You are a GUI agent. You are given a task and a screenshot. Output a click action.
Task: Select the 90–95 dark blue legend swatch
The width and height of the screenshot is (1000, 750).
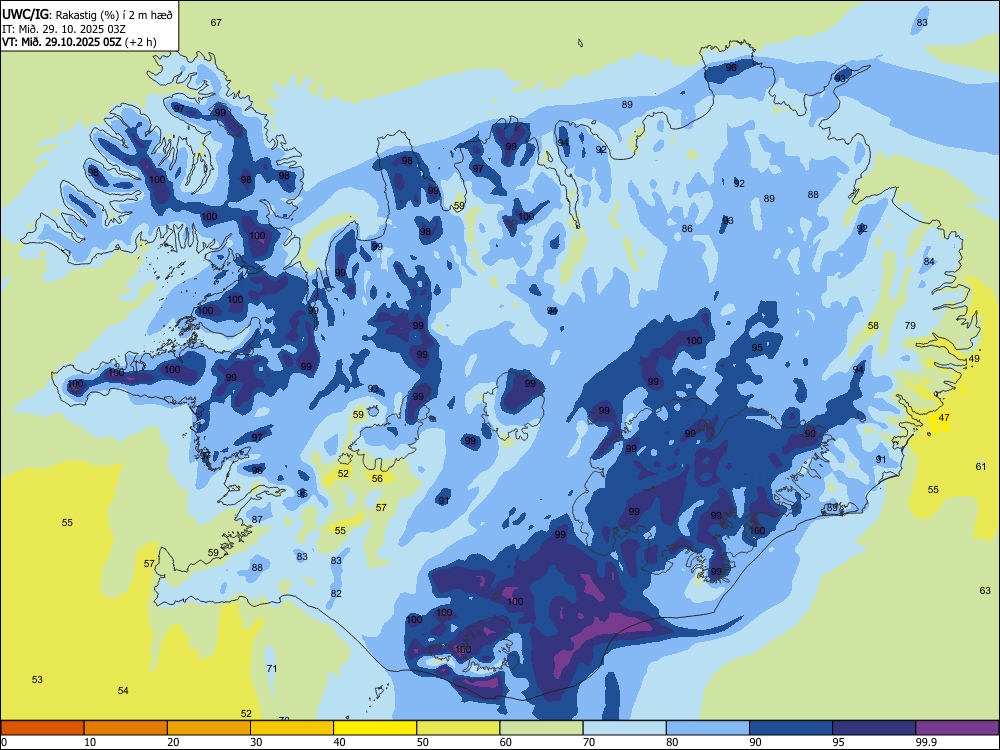coord(791,728)
